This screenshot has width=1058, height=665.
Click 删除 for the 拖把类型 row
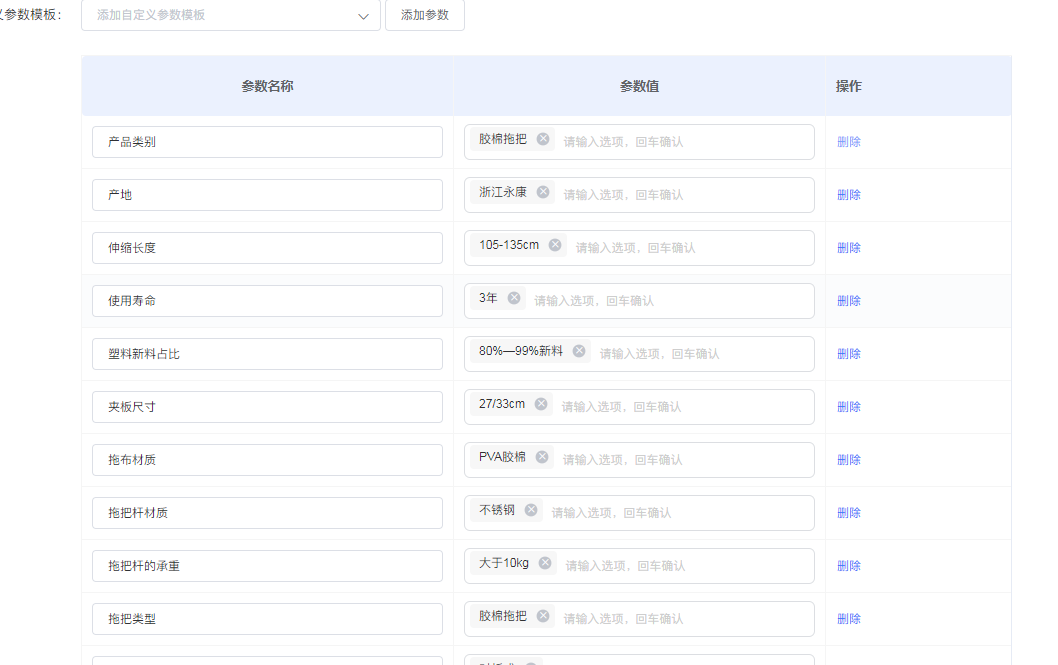click(848, 619)
